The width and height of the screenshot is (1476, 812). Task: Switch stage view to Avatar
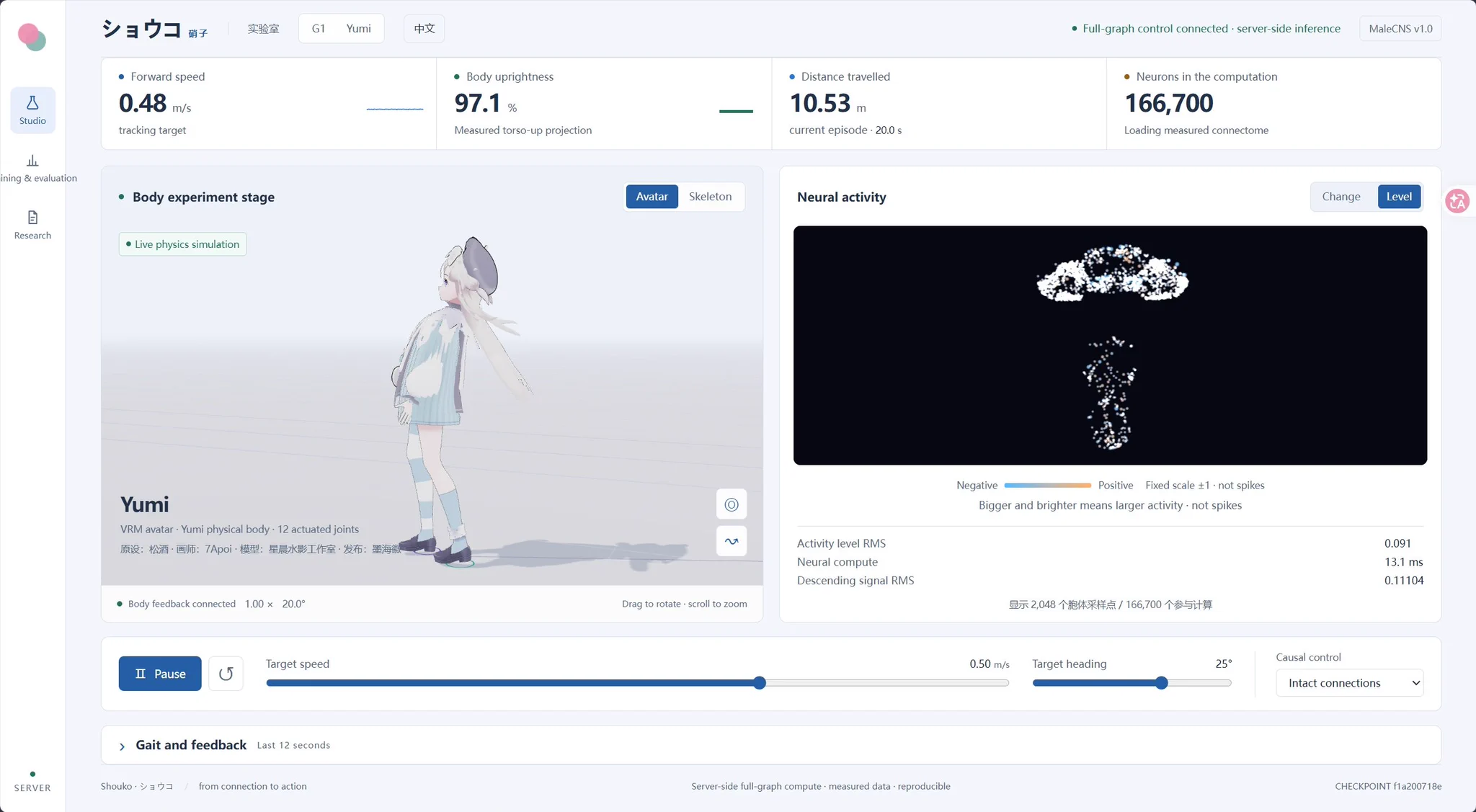pos(652,197)
